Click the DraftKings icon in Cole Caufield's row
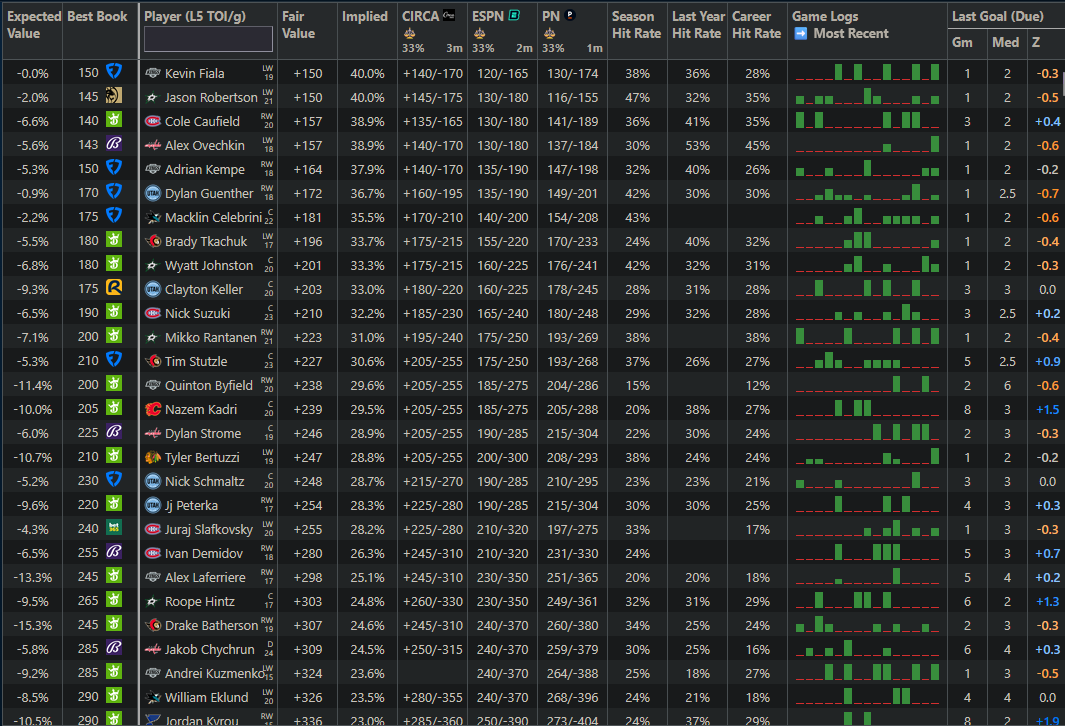The width and height of the screenshot is (1065, 726). (113, 120)
